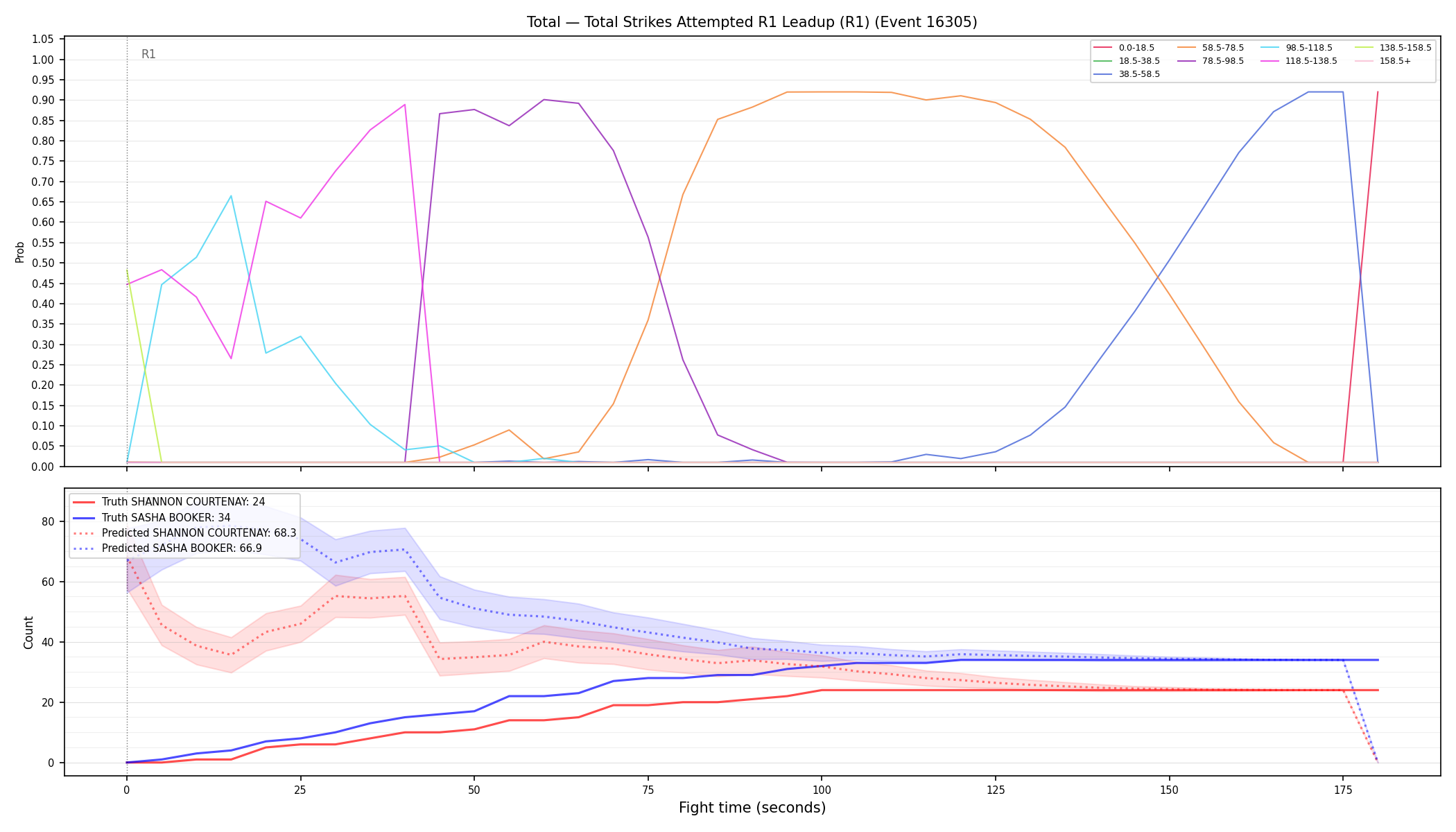This screenshot has height=832, width=1456.
Task: Click the '38.5-58.5' legend label
Action: tap(1139, 74)
